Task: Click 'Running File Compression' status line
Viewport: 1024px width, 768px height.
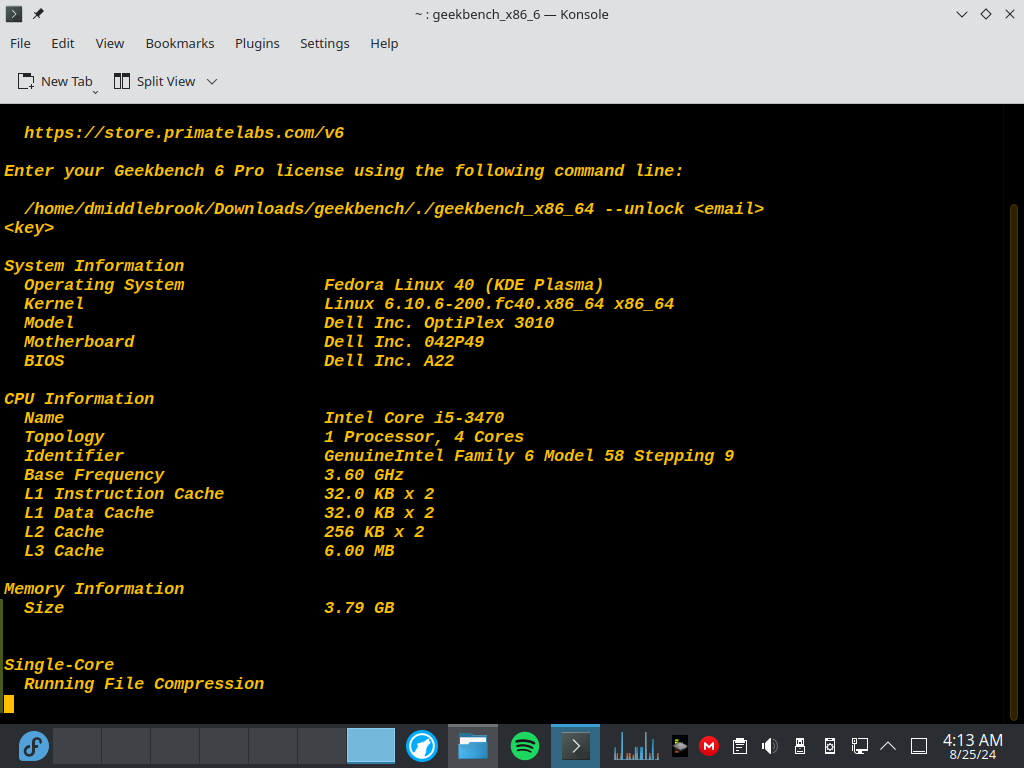Action: (144, 683)
